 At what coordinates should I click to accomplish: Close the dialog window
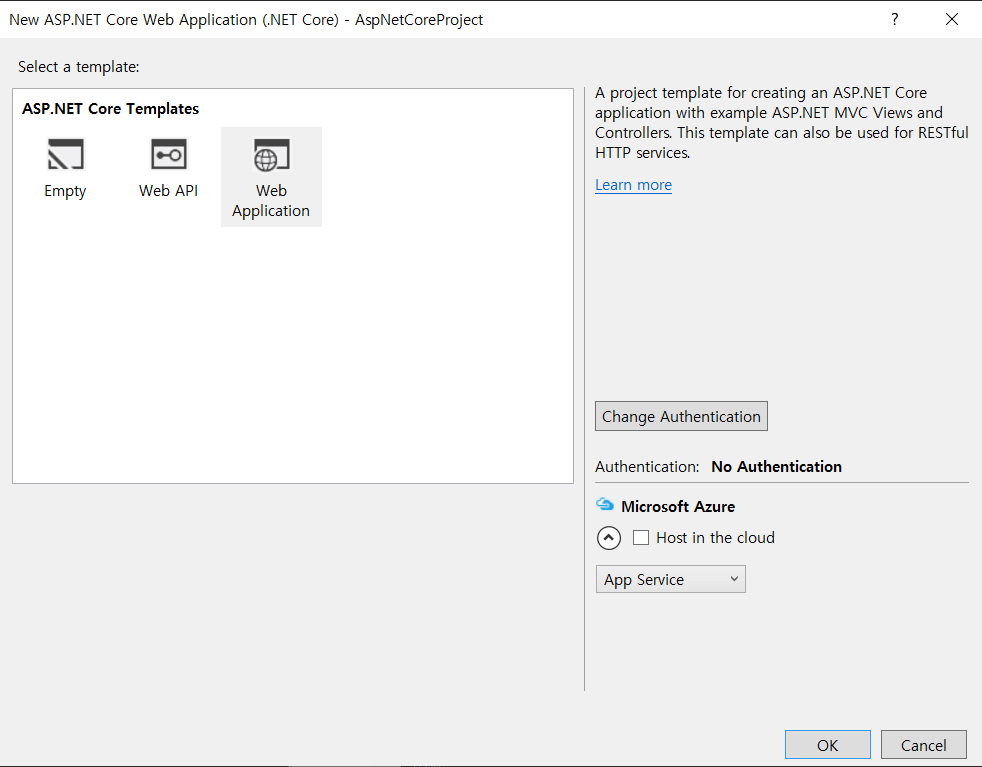point(951,19)
